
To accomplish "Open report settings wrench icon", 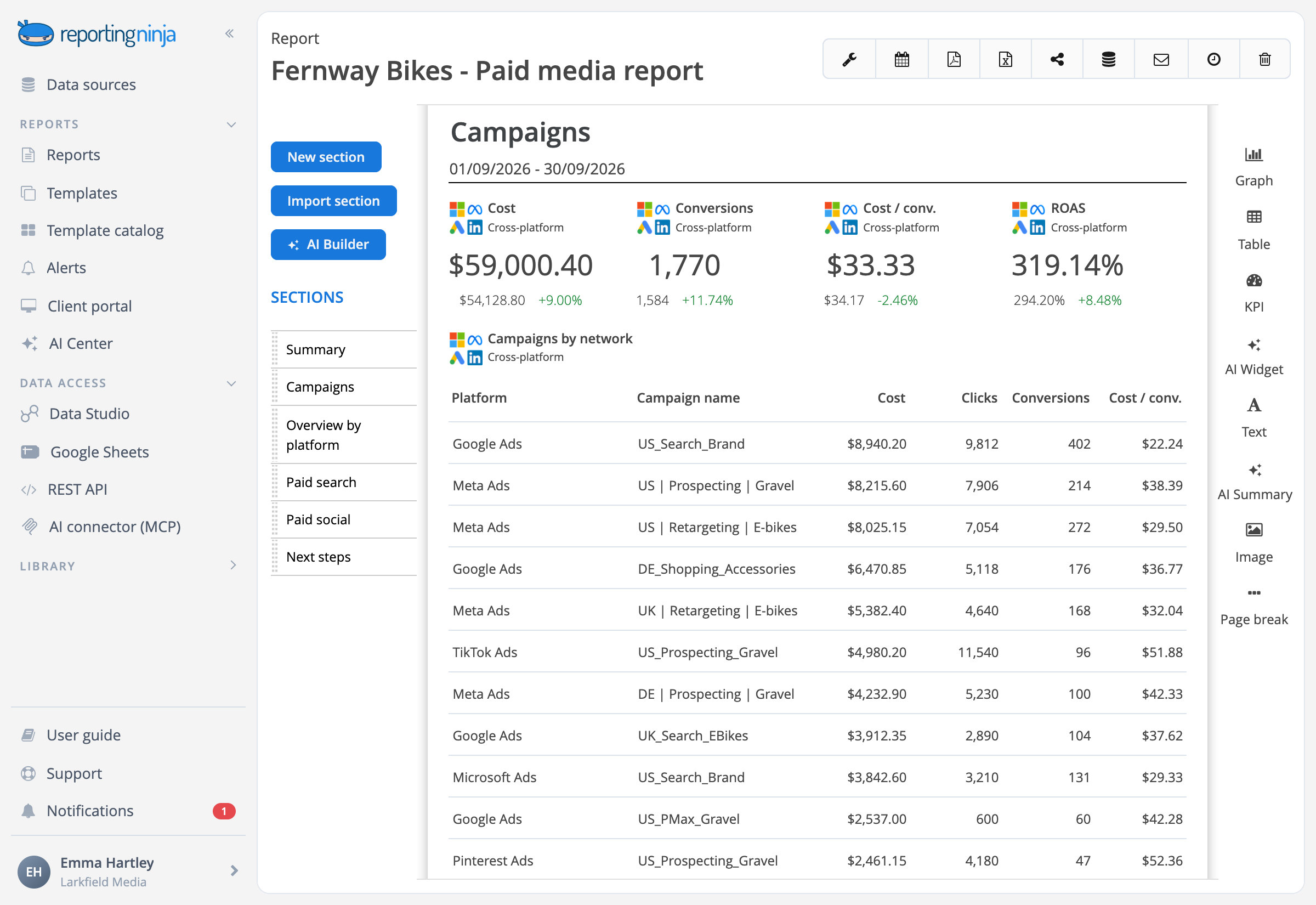I will 849,59.
